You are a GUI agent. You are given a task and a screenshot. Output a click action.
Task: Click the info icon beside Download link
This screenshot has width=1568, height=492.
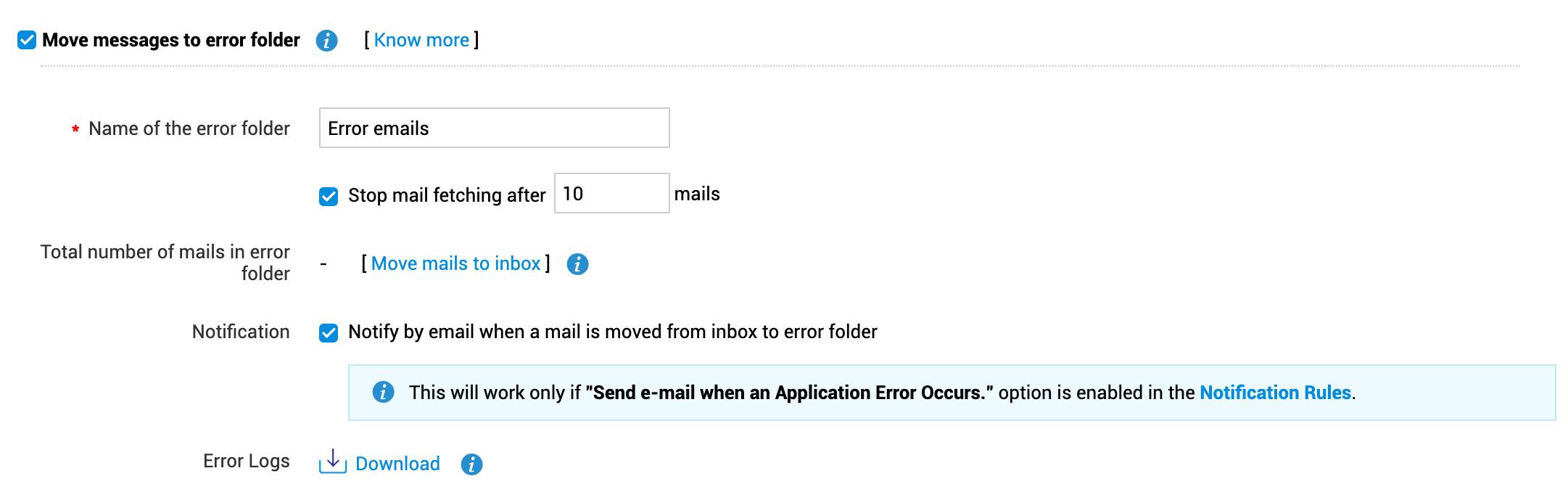pyautogui.click(x=471, y=464)
